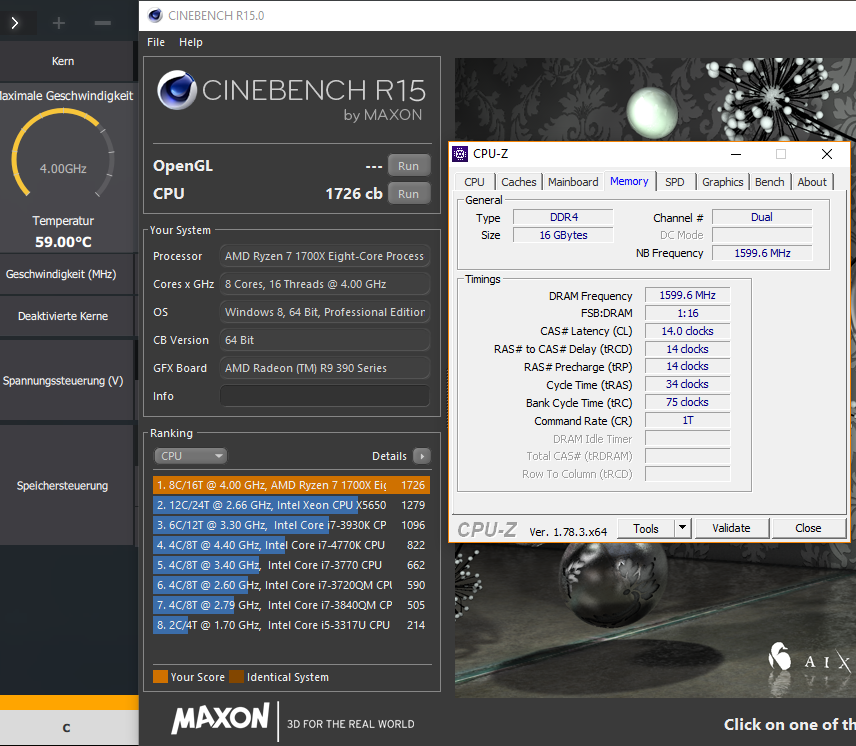
Task: Select ranking row 1 AMD Ryzen 7 1700X
Action: pyautogui.click(x=292, y=485)
